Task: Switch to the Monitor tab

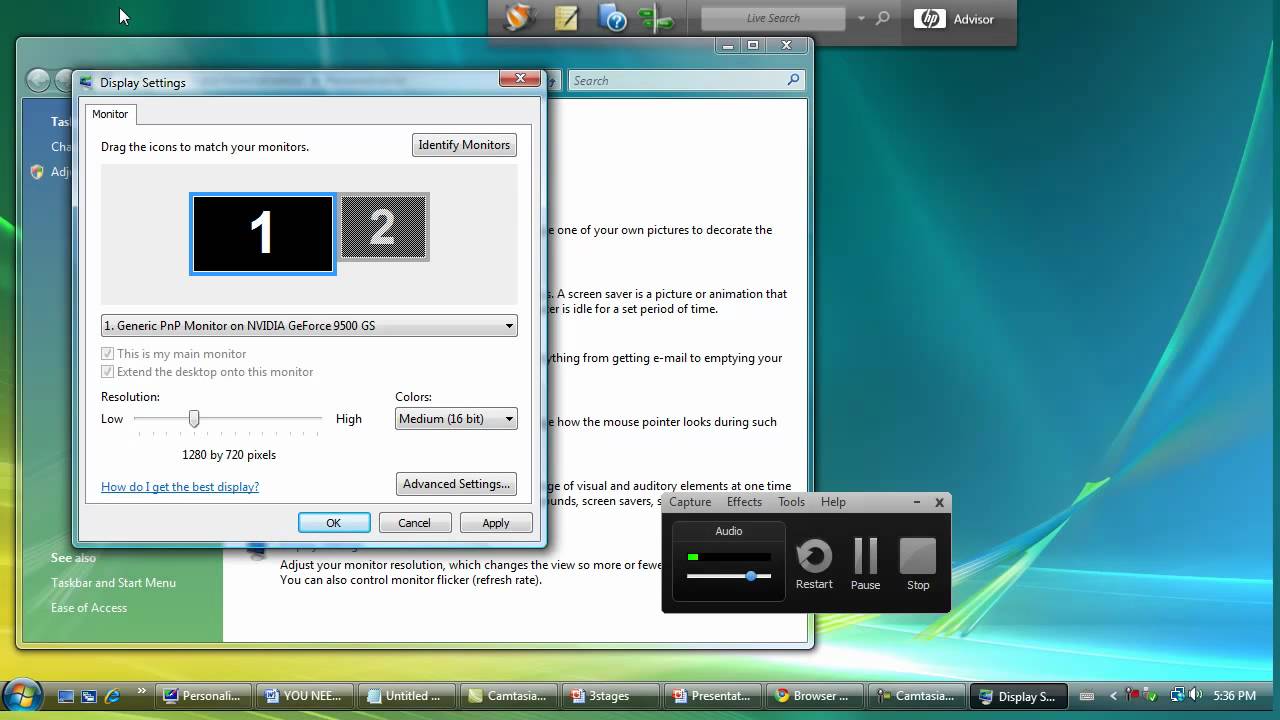Action: (110, 114)
